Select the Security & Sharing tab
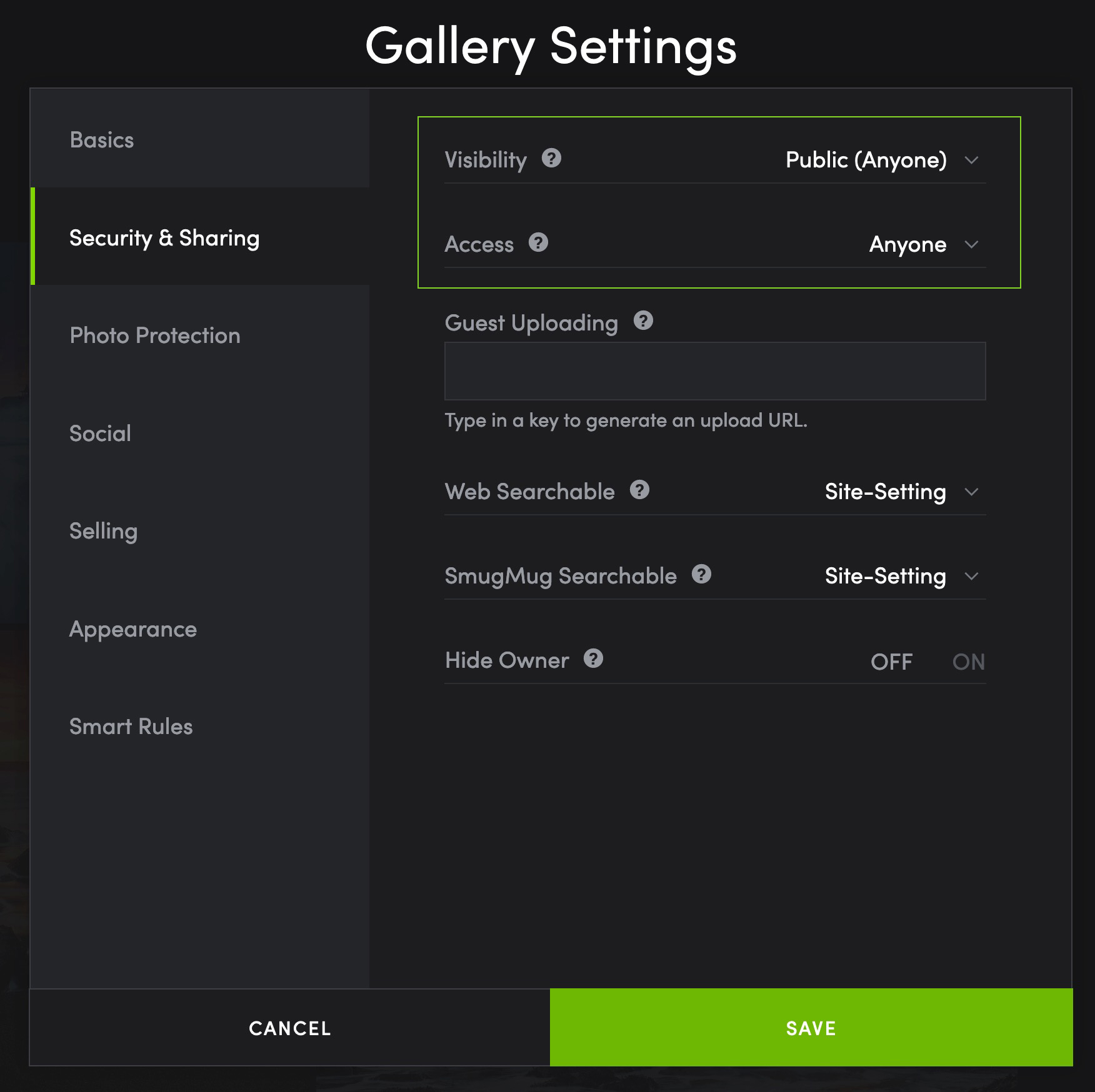 click(x=200, y=237)
